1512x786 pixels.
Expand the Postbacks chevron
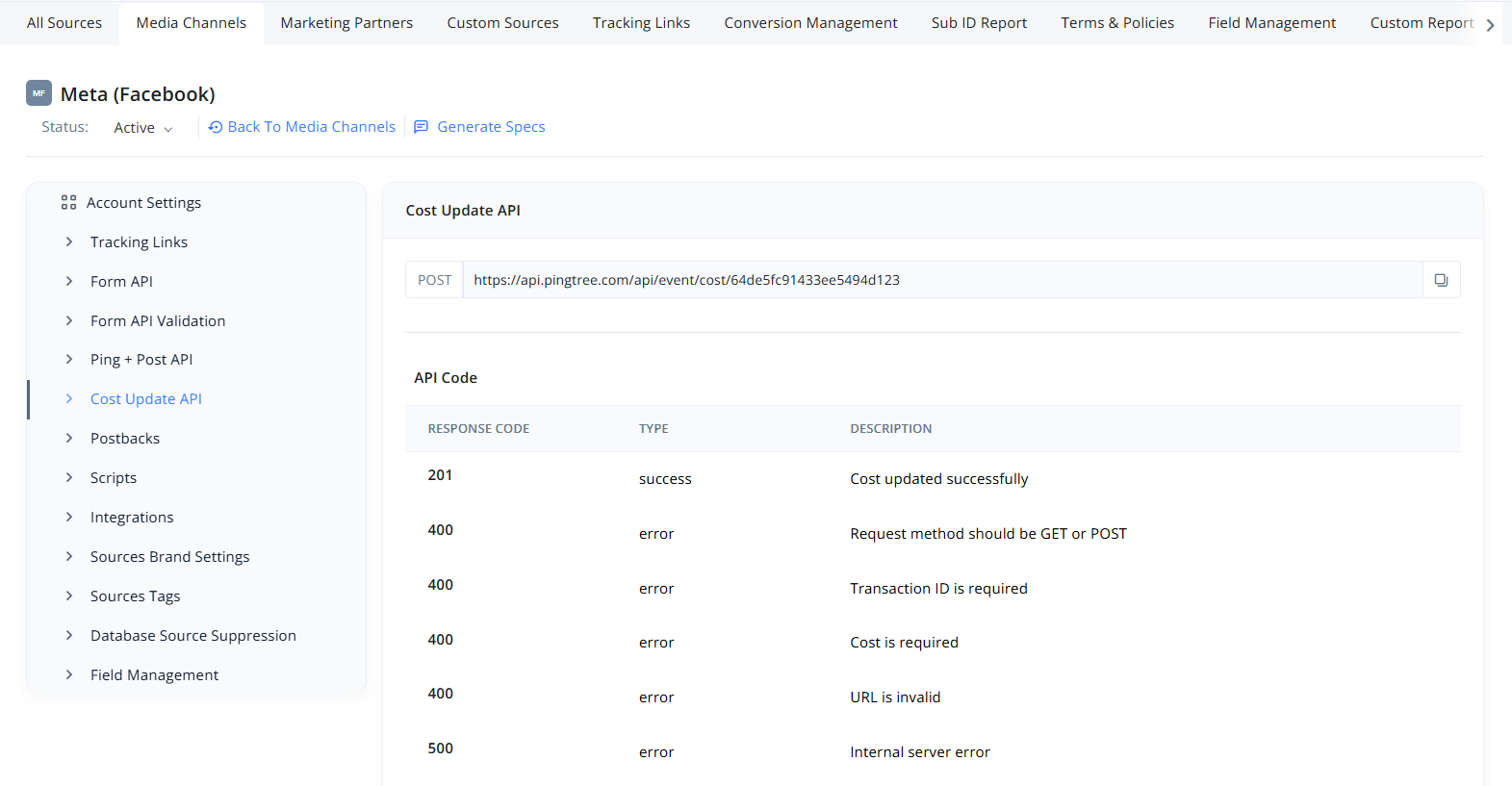point(68,438)
